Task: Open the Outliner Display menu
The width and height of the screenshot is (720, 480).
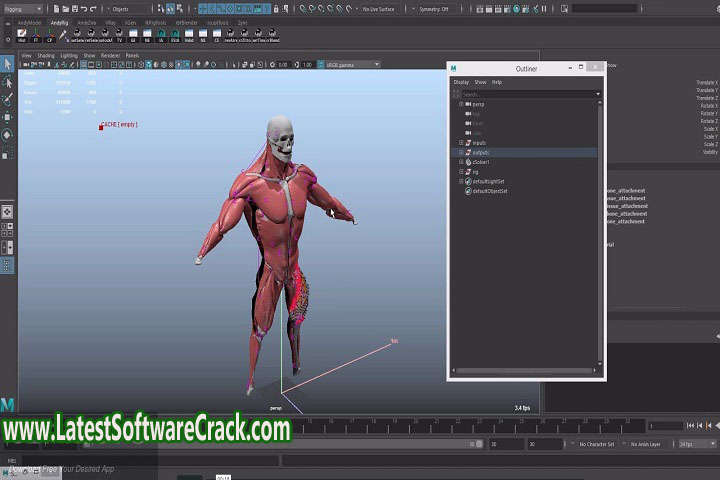Action: 461,82
